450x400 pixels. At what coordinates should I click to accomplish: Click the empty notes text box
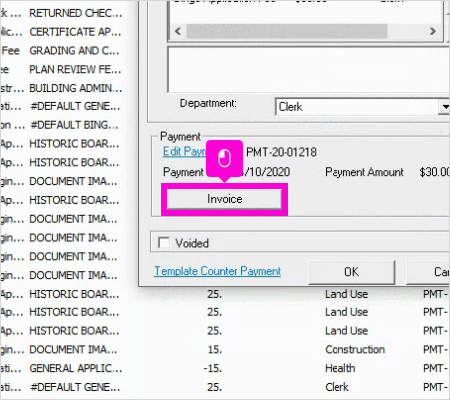[308, 69]
